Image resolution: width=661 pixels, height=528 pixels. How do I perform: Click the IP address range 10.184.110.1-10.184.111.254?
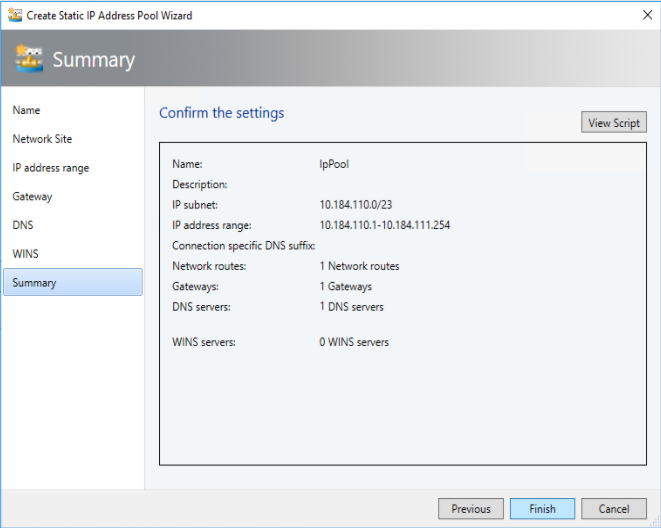pyautogui.click(x=384, y=225)
